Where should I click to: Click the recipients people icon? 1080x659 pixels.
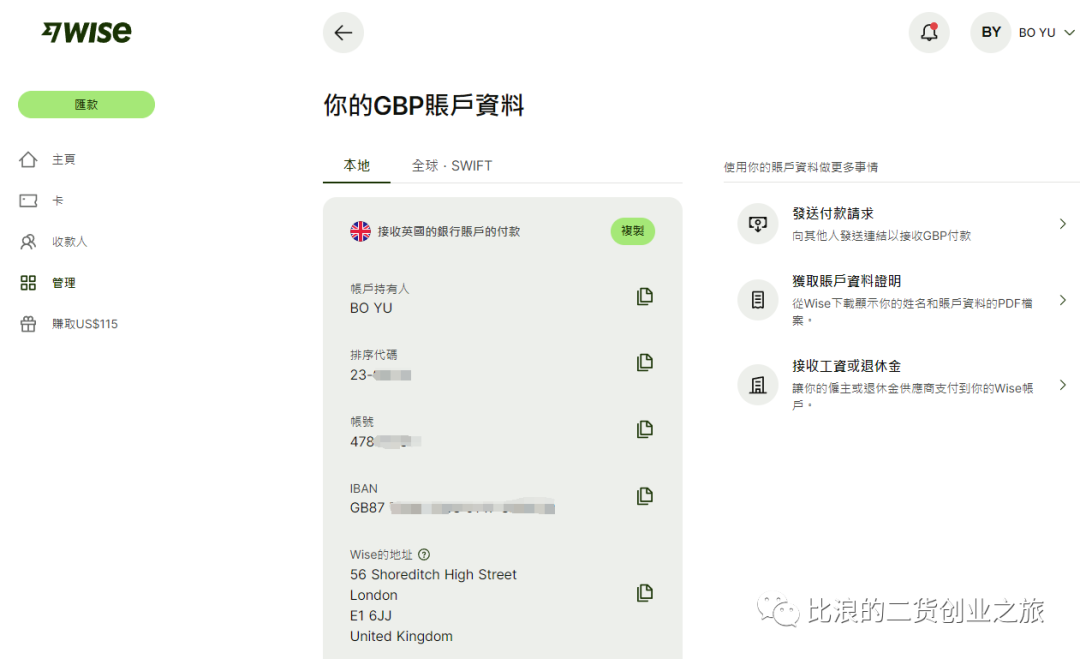tap(28, 242)
